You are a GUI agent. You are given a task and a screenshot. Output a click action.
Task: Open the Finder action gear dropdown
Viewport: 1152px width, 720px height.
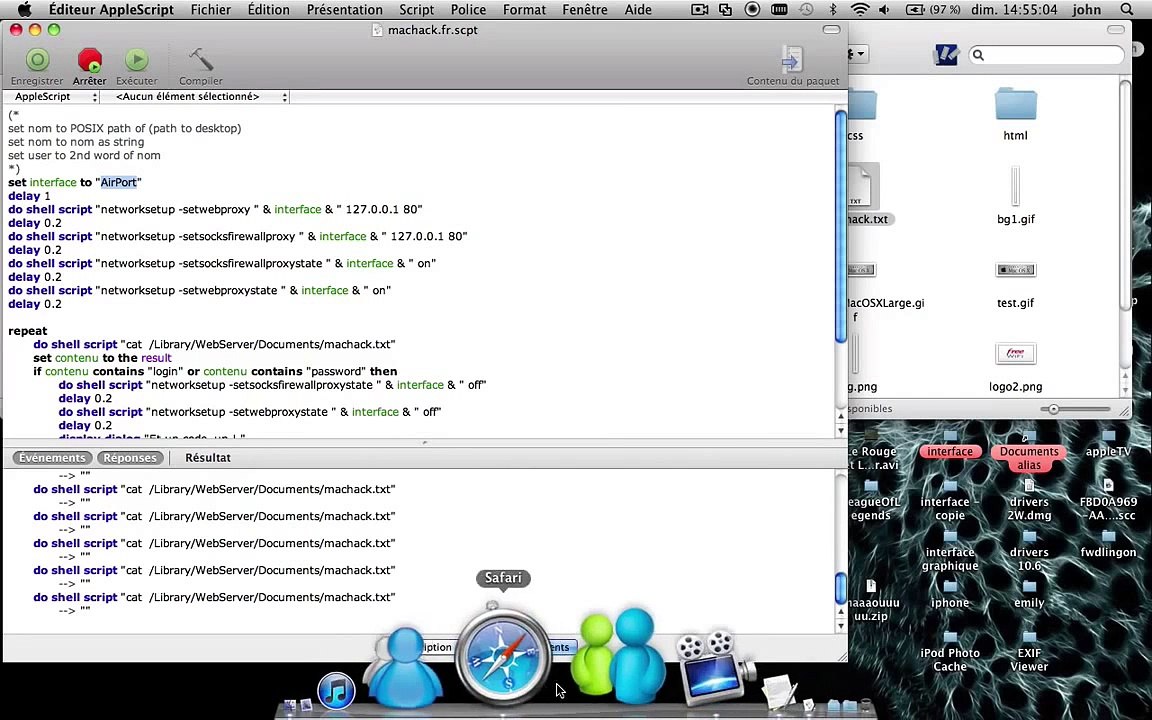[859, 54]
